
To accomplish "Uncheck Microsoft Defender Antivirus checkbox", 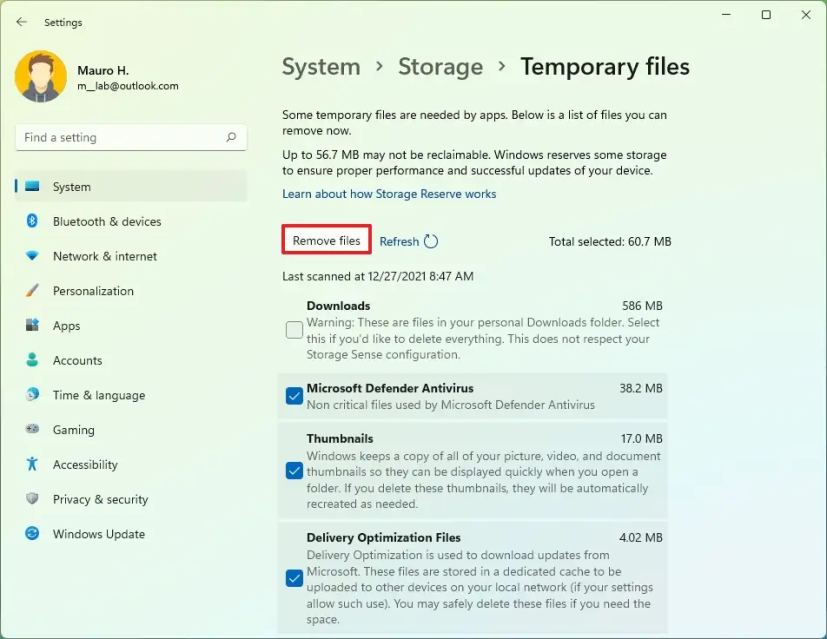I will (294, 396).
